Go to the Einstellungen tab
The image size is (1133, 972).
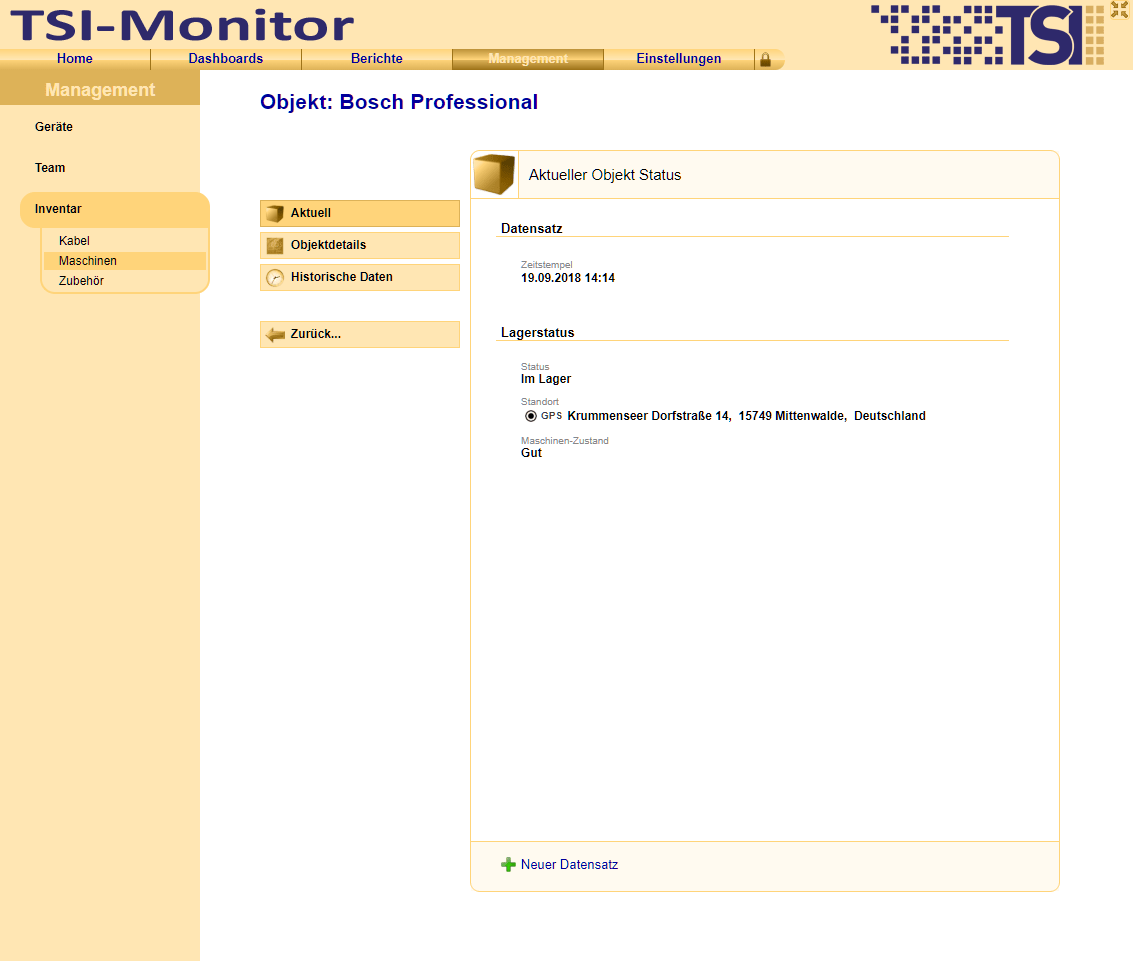coord(678,59)
